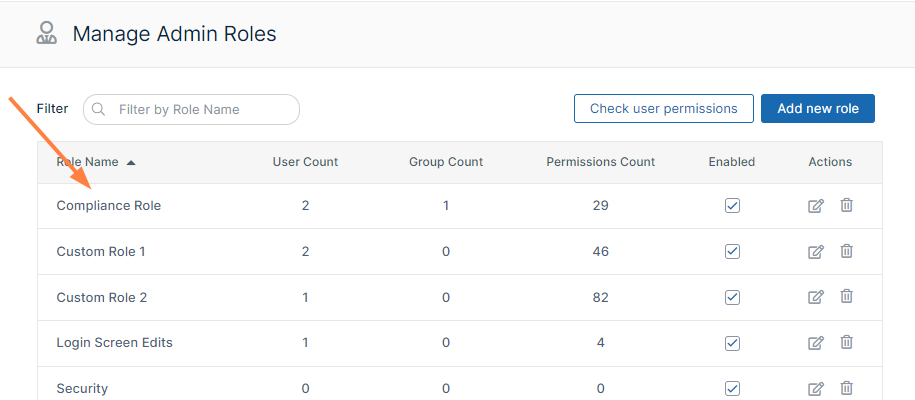Click the Manage Admin Roles header icon

[46, 34]
